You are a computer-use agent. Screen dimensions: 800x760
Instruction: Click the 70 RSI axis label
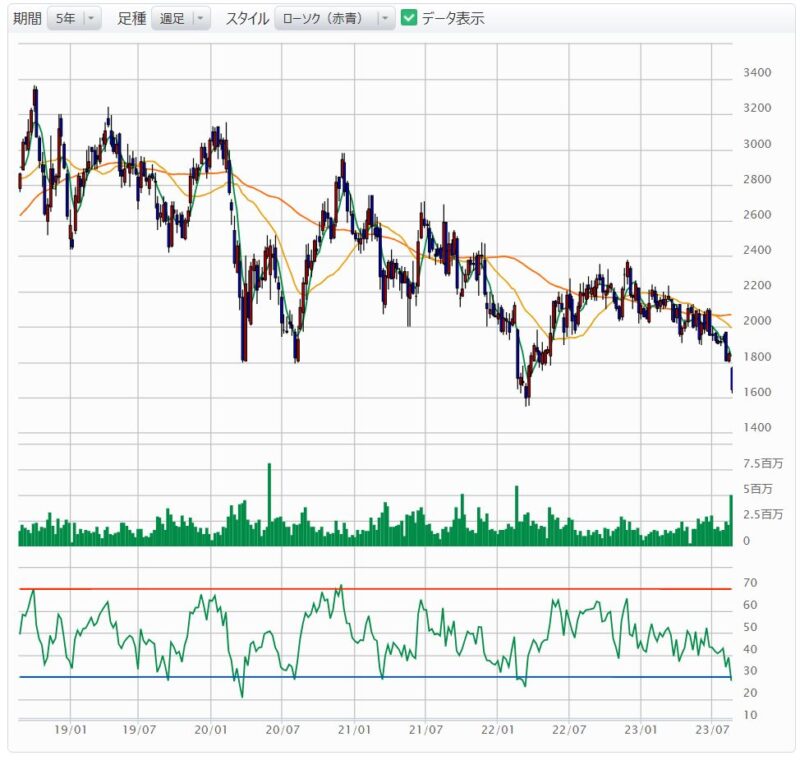tap(750, 582)
